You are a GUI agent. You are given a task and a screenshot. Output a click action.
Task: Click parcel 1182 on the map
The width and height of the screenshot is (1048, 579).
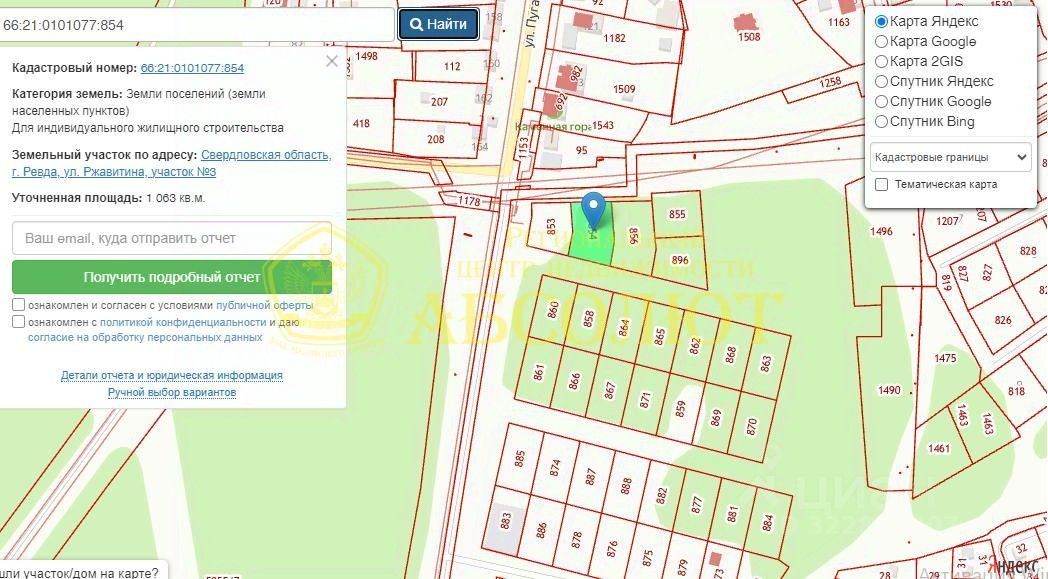[x=614, y=38]
